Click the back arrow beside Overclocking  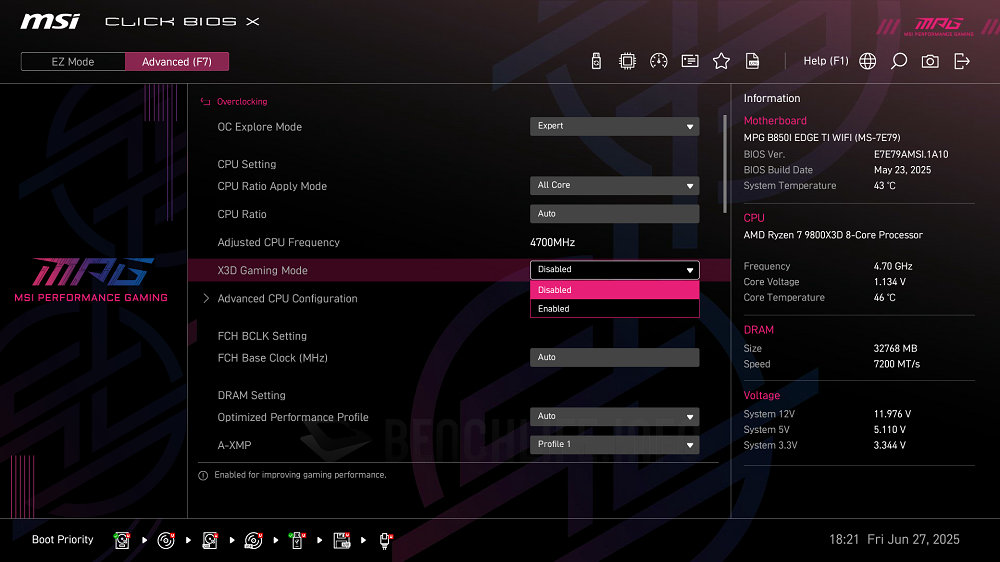point(205,101)
